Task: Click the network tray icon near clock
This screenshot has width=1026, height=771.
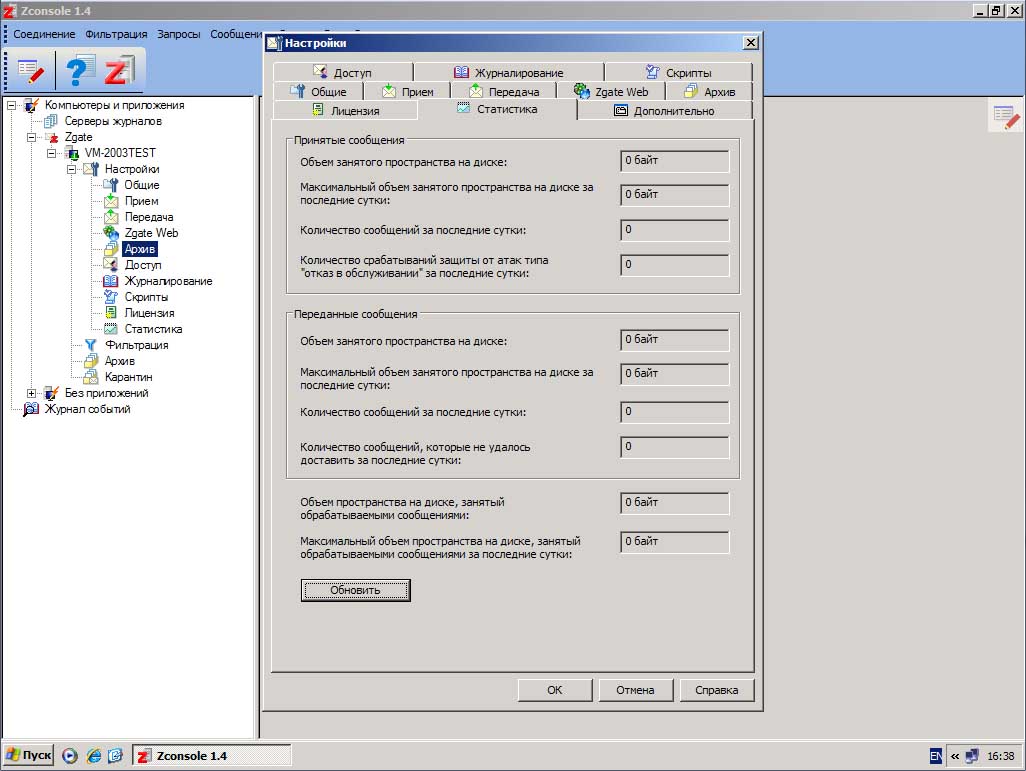Action: (x=972, y=756)
